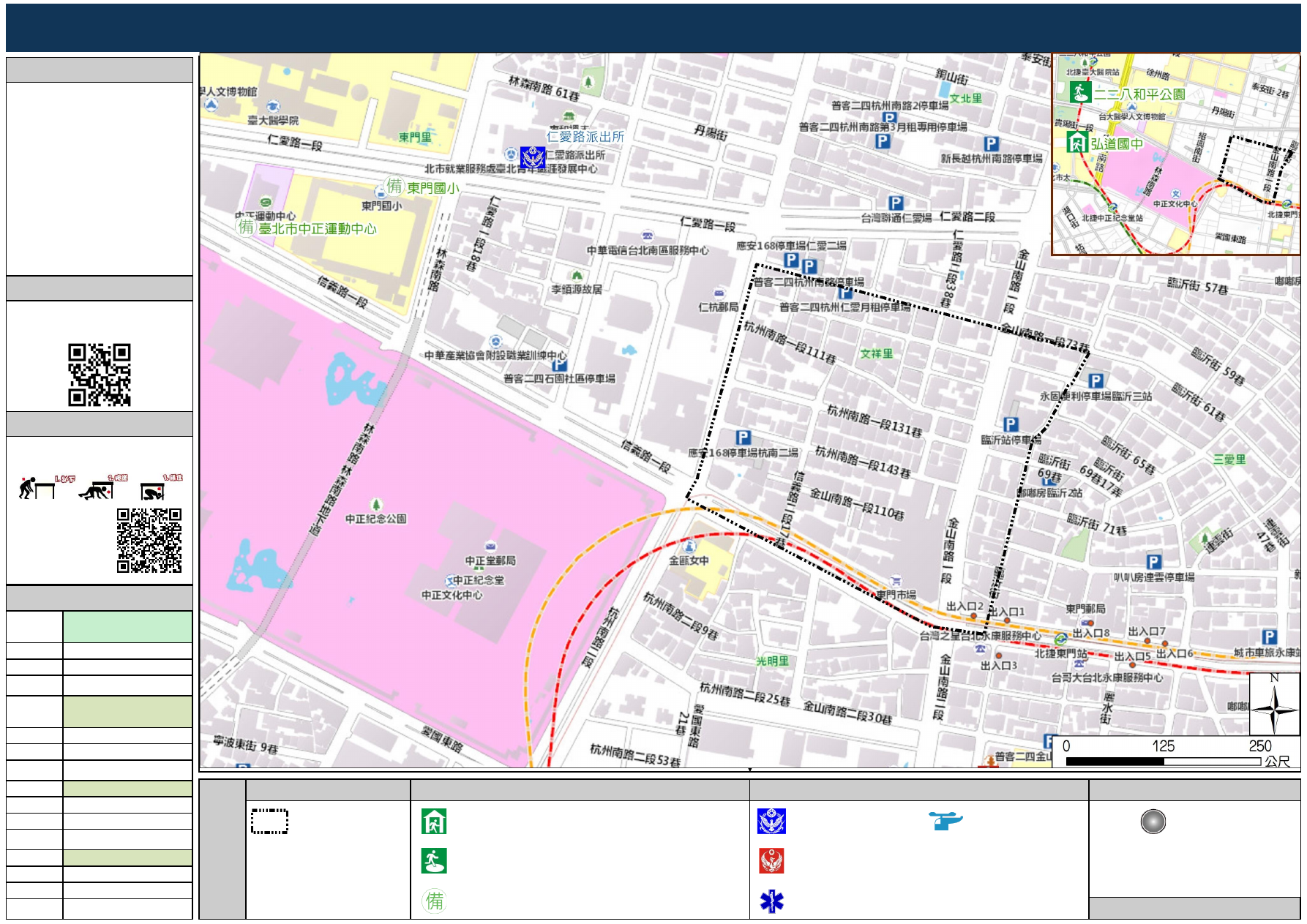Click the parking icon at 叭叭房連雲停車場
This screenshot has width=1307, height=924.
(1154, 562)
